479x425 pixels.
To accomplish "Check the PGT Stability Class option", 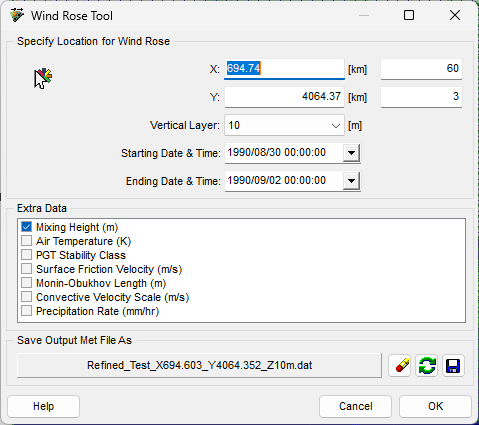I will coord(26,255).
